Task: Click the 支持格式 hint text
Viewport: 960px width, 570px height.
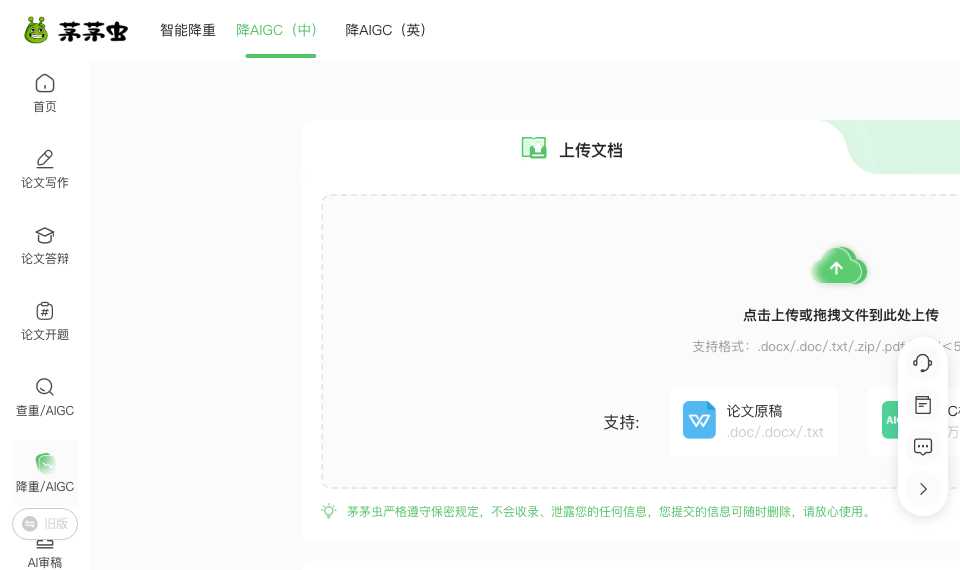Action: 827,347
